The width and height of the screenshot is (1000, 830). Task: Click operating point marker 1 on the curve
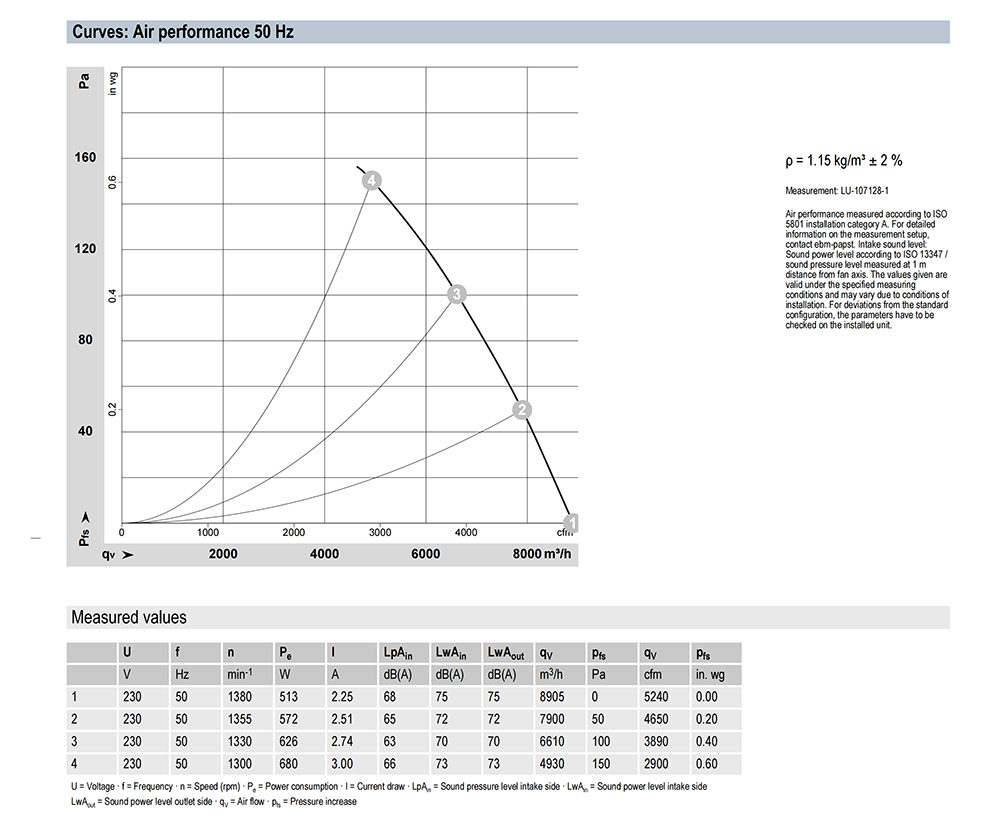coord(572,522)
